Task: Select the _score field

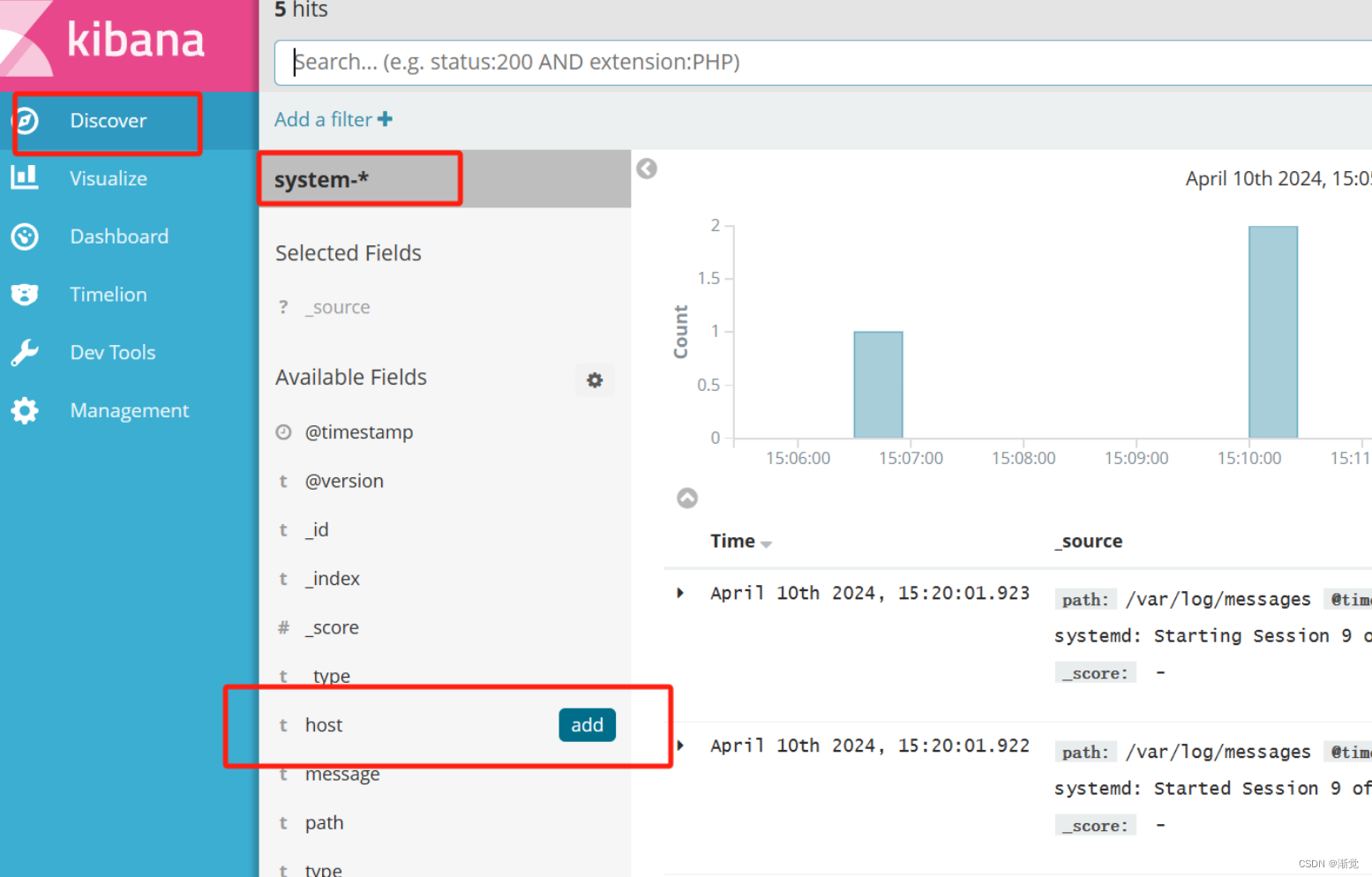Action: (x=332, y=627)
